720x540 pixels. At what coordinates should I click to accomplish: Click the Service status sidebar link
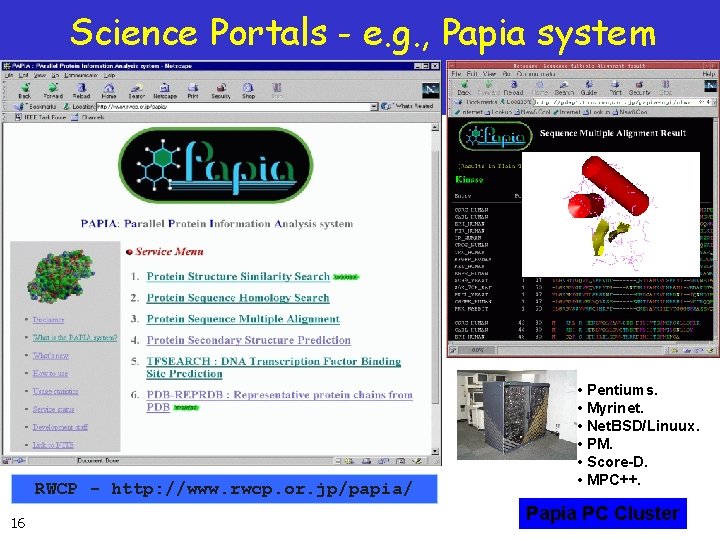pos(53,409)
